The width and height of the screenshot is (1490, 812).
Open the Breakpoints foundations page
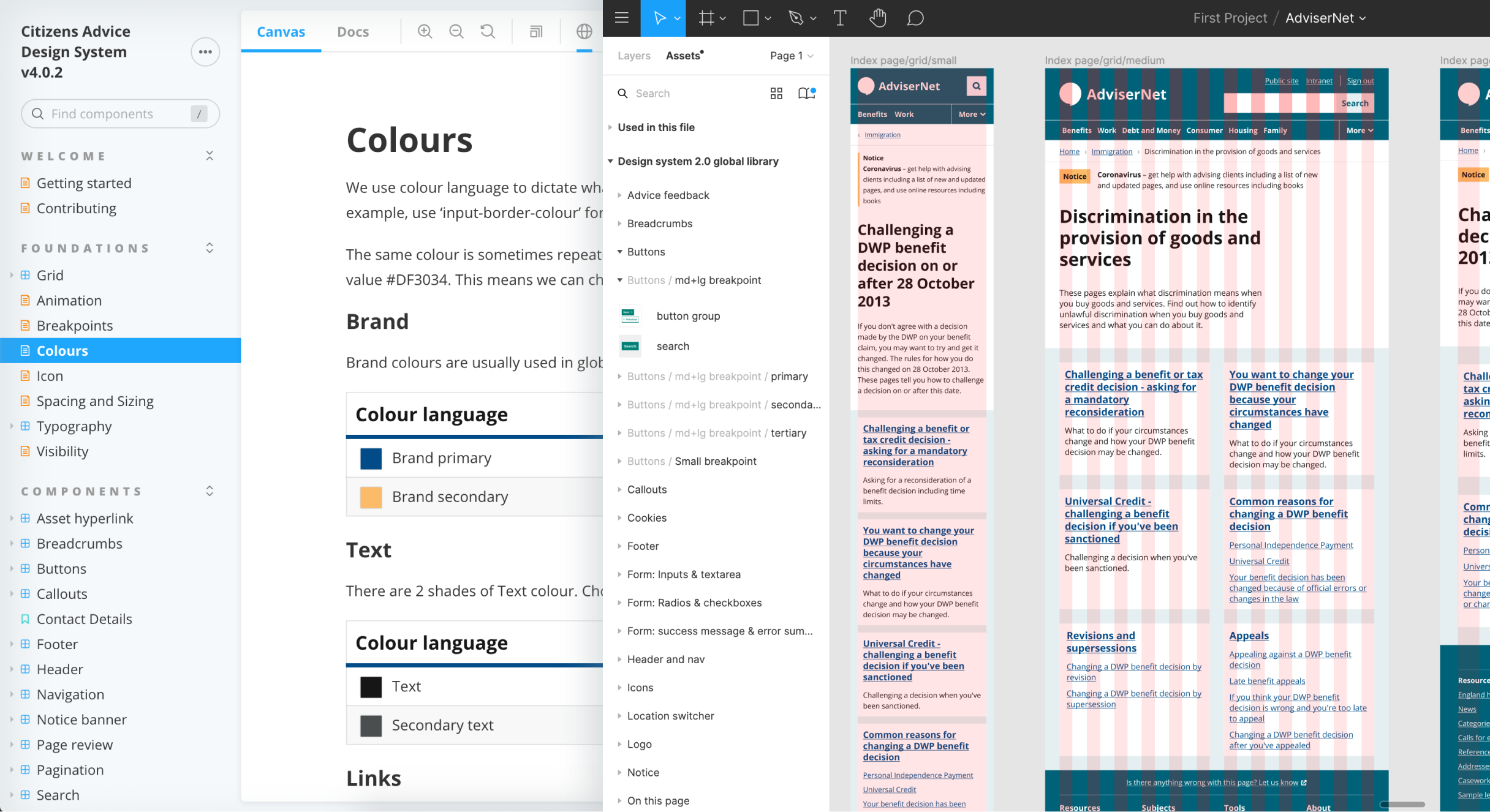coord(75,326)
